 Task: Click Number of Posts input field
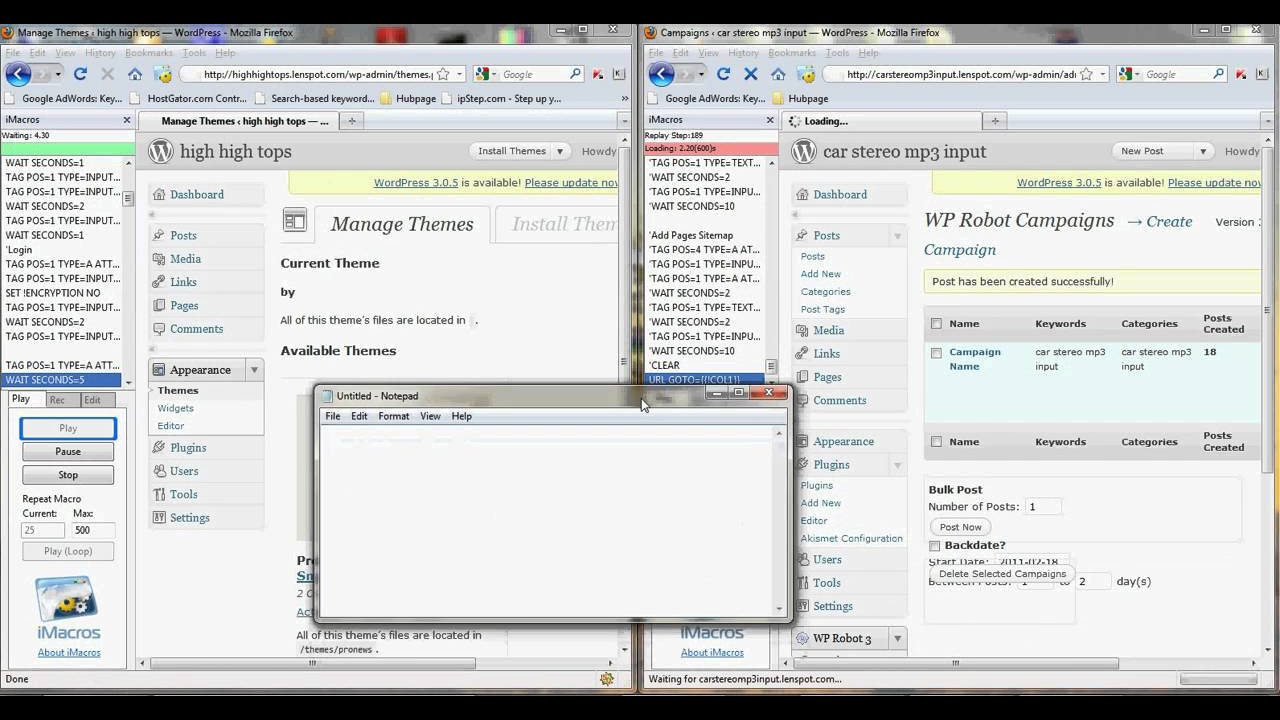1044,507
